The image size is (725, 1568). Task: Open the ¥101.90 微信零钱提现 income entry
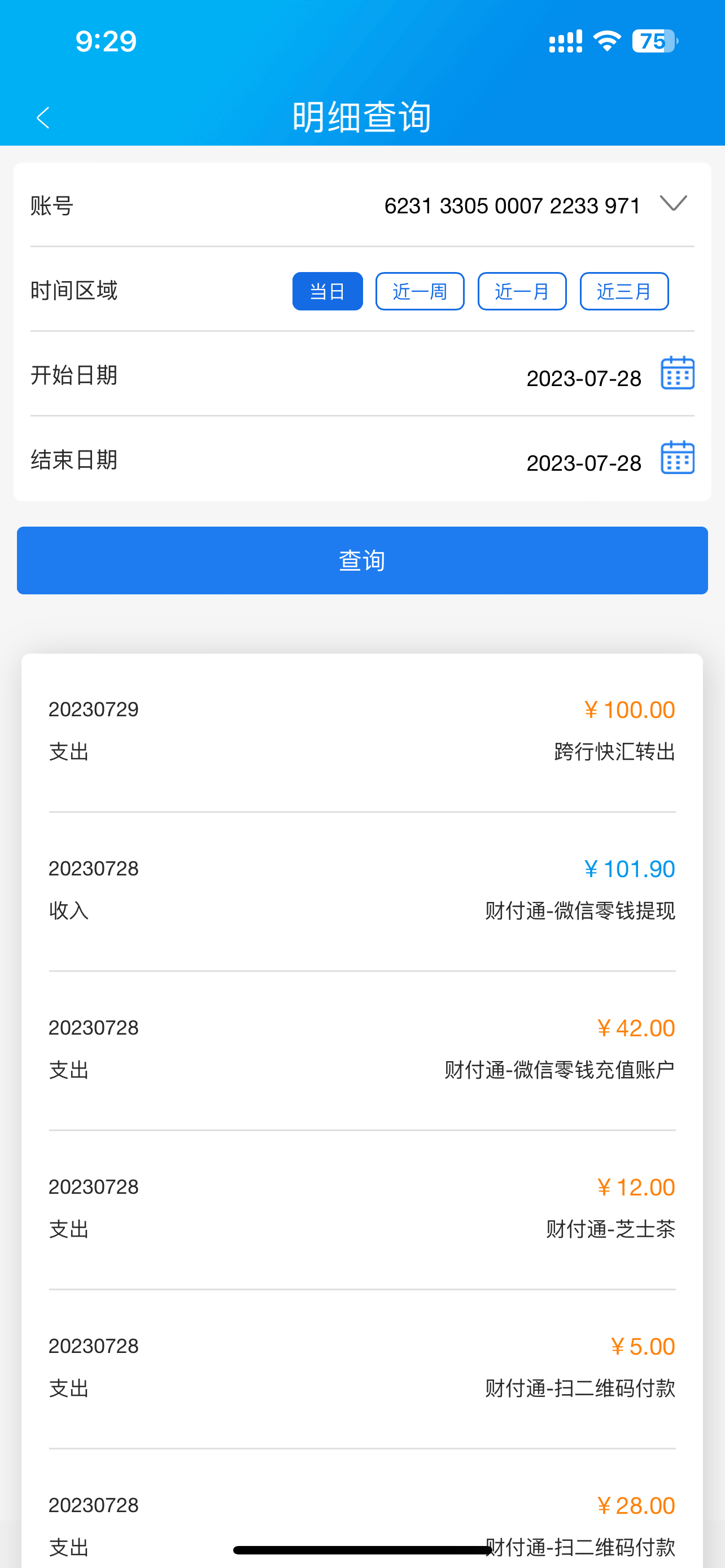coord(362,890)
